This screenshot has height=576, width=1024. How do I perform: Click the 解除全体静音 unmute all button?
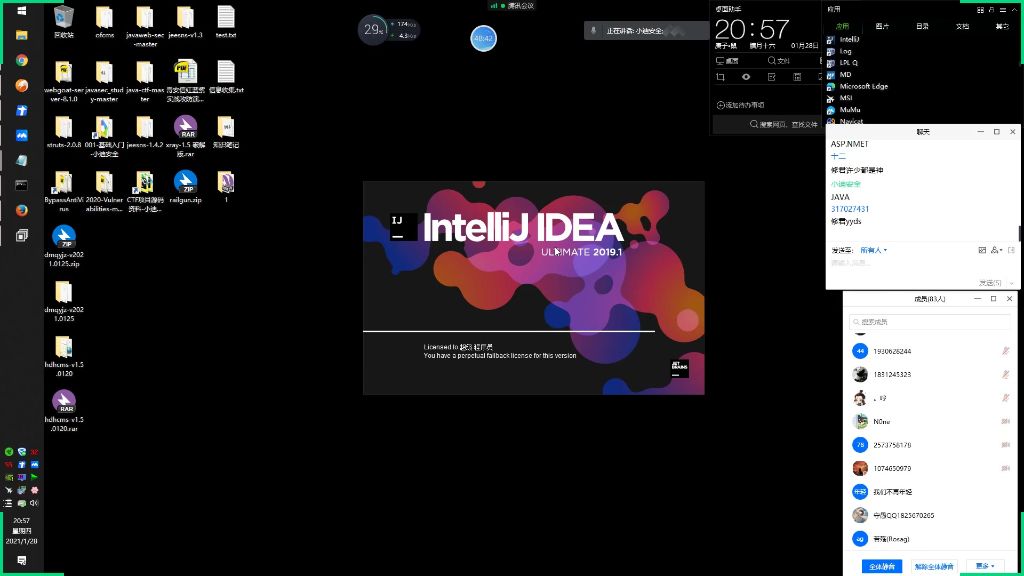click(x=934, y=566)
